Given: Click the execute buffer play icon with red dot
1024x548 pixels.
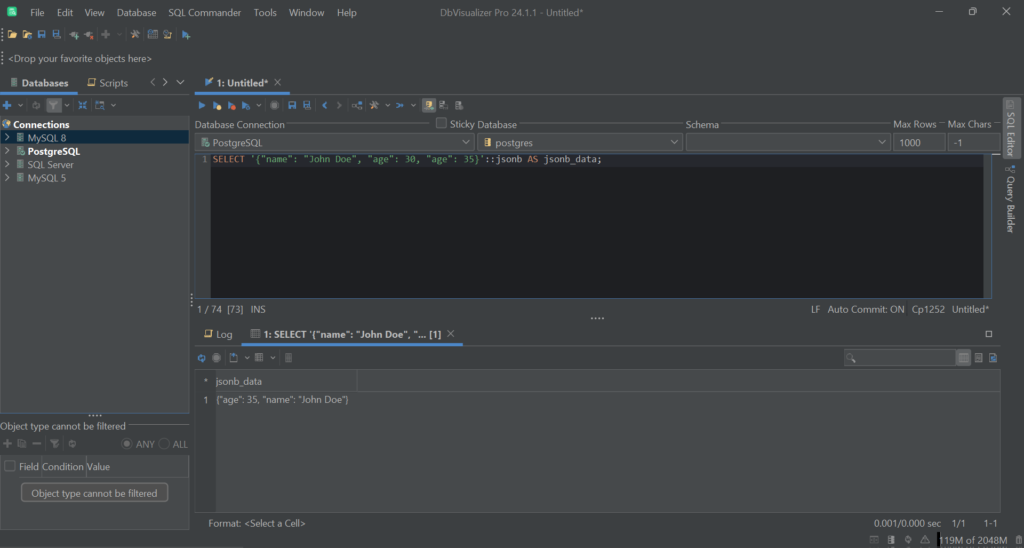Looking at the screenshot, I should 231,105.
